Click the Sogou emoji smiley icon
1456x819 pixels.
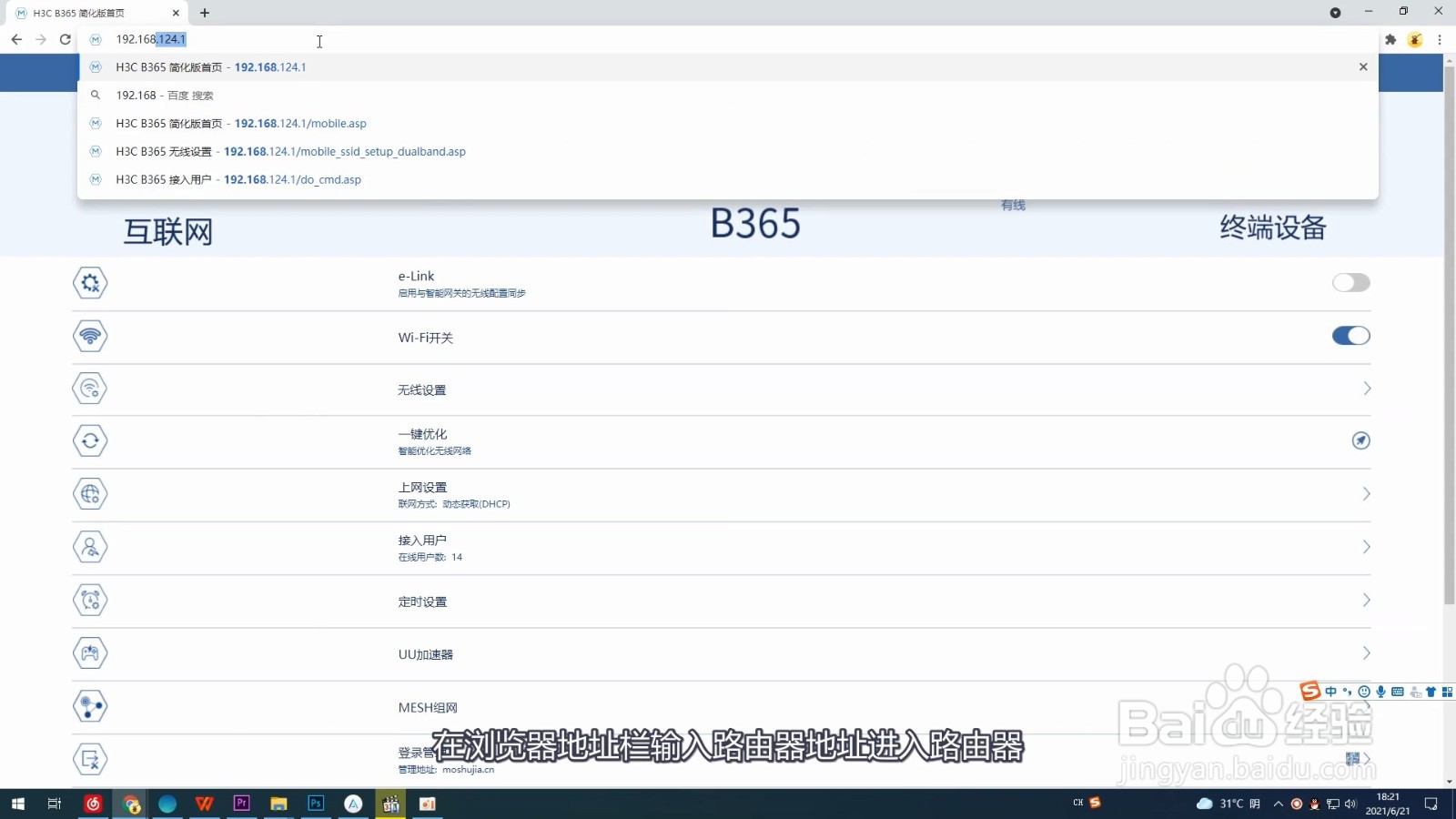(x=1364, y=692)
